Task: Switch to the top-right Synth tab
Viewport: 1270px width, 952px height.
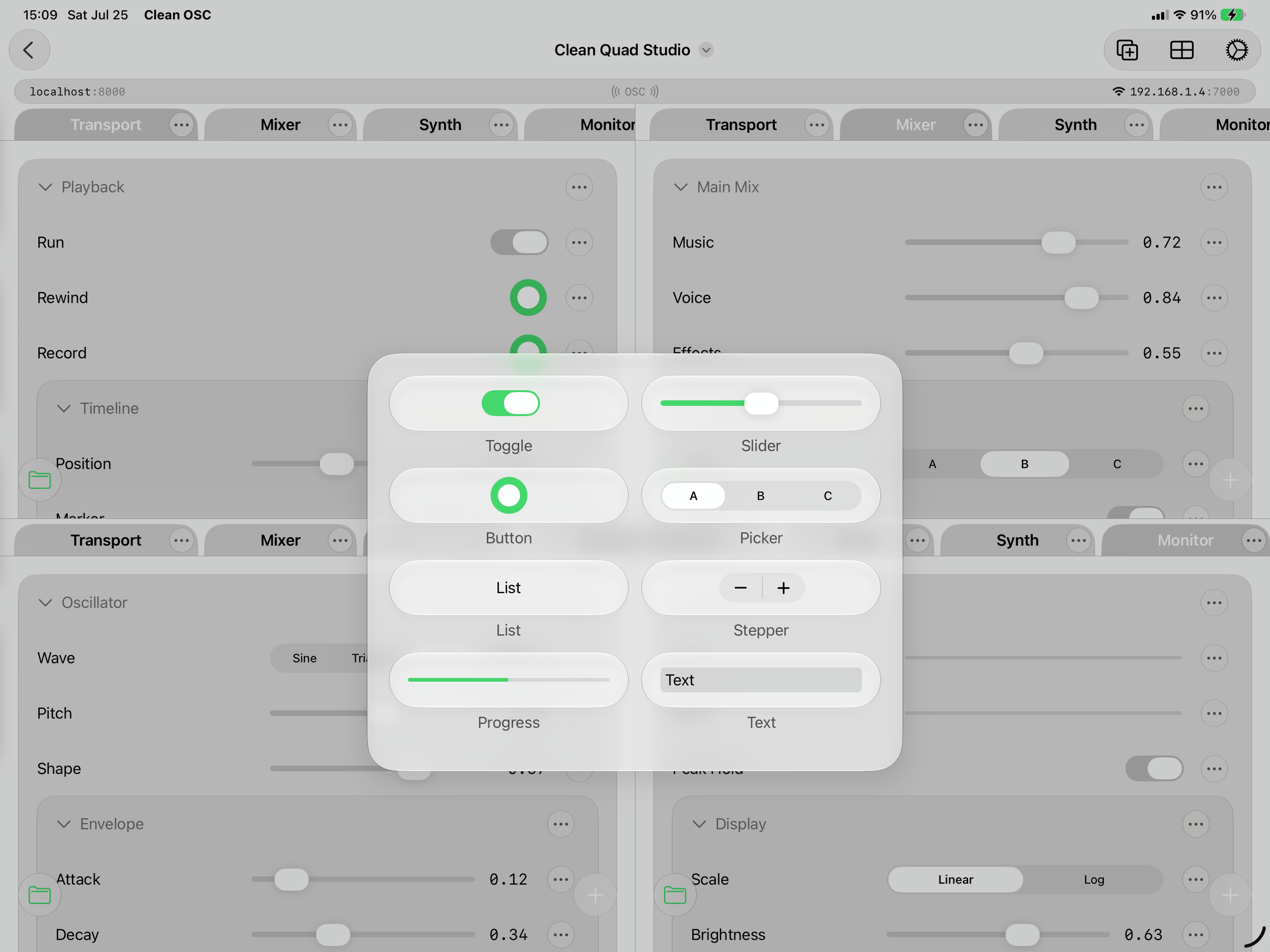Action: 1075,125
